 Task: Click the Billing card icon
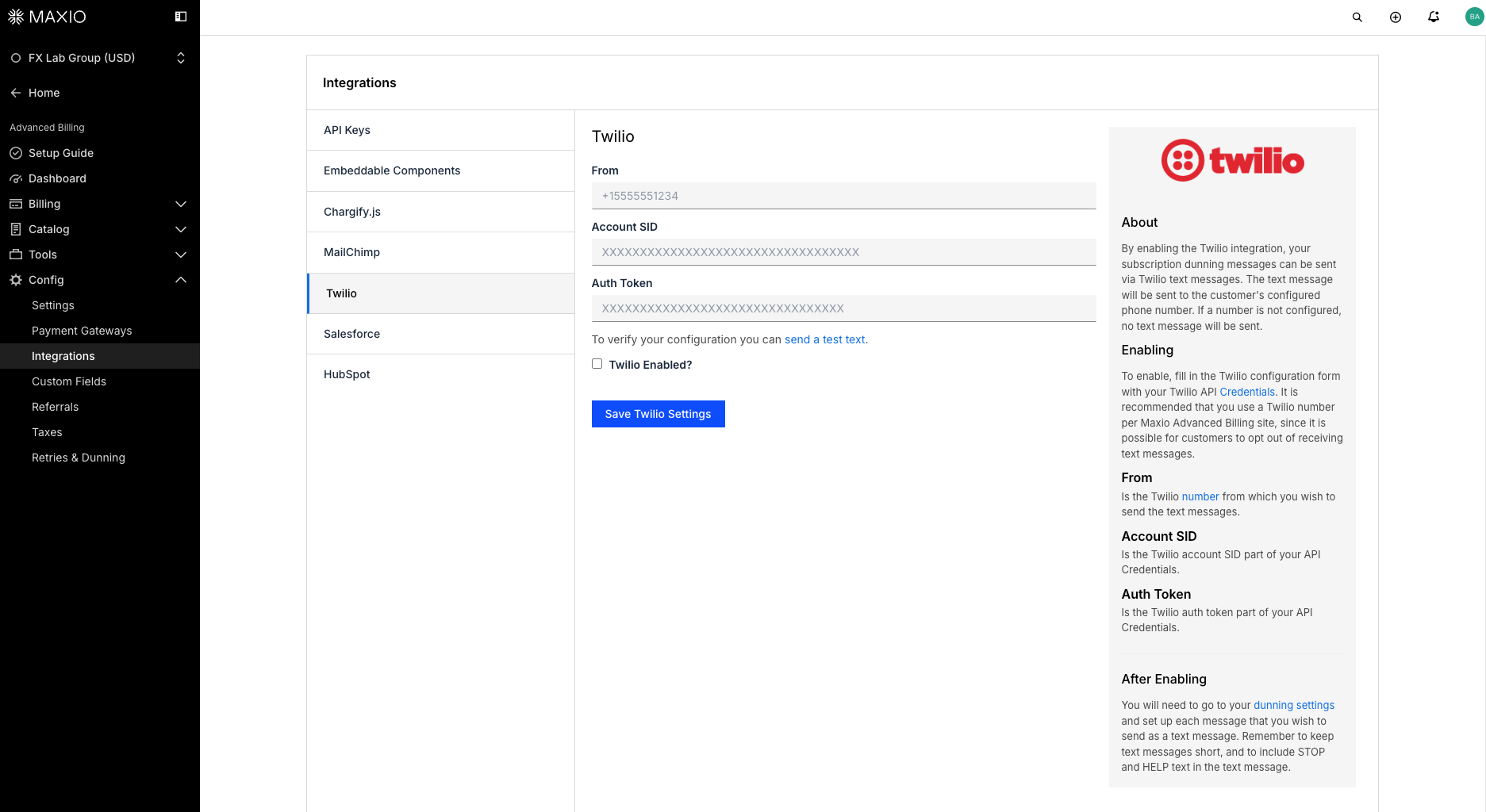point(16,204)
